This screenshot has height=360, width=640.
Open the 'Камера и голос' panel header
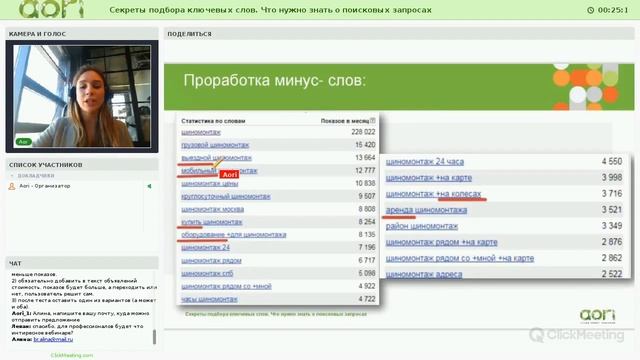[82, 34]
